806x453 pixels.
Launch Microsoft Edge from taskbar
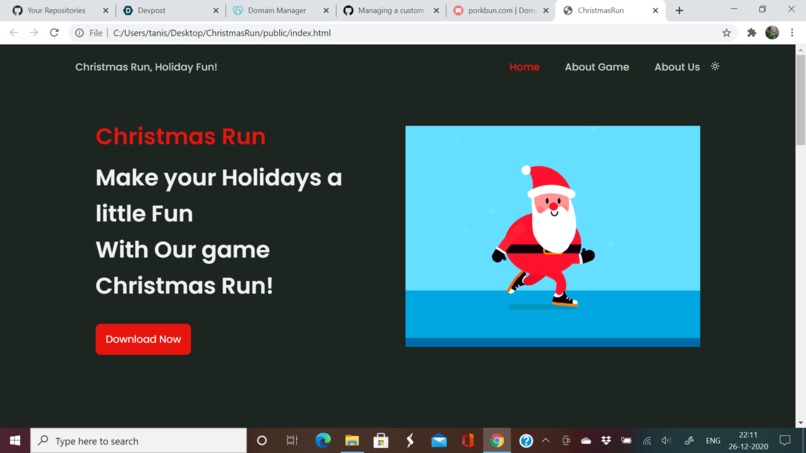click(323, 441)
